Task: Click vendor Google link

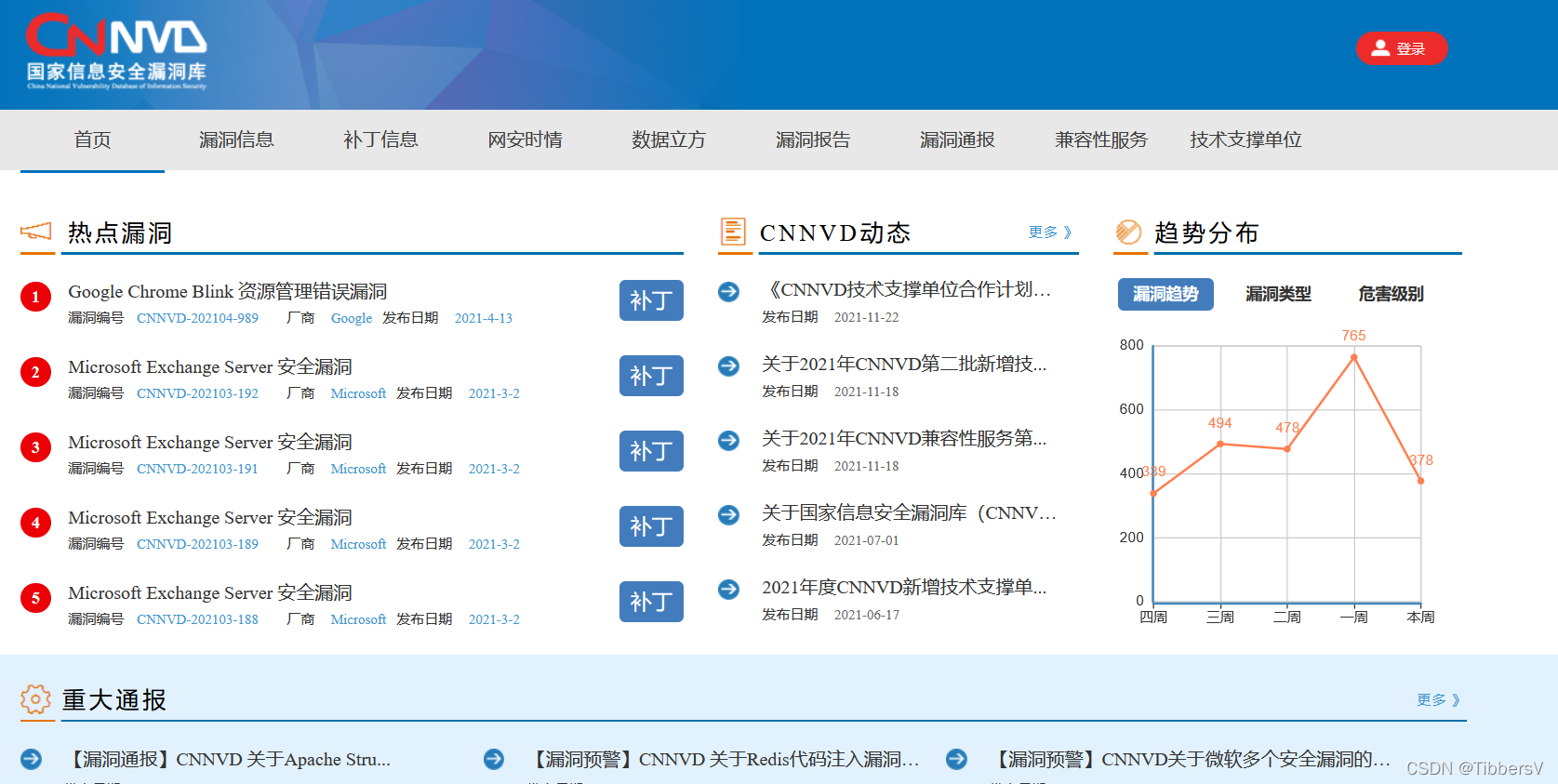Action: tap(352, 318)
